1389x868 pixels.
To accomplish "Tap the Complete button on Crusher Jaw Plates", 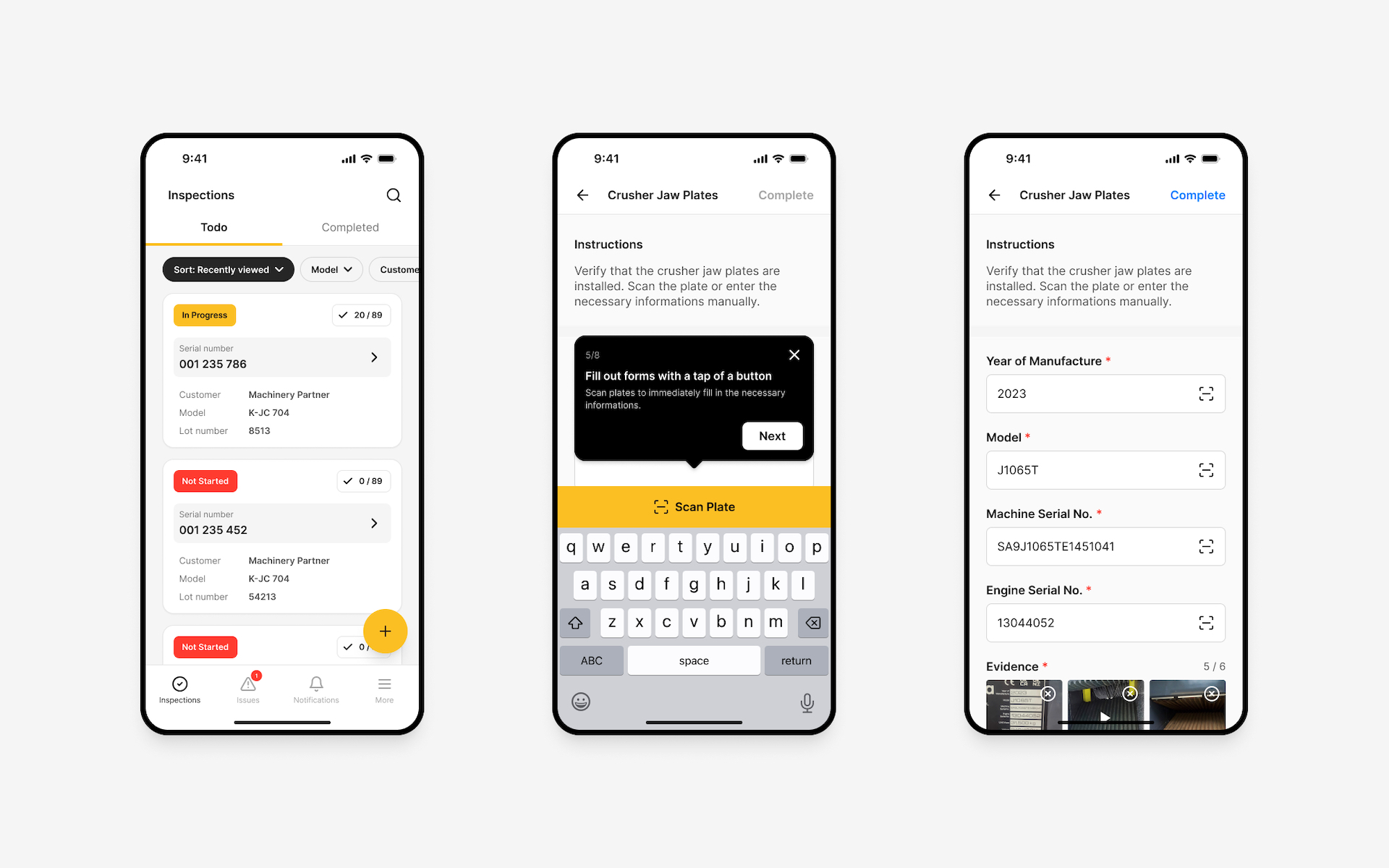I will [1197, 195].
